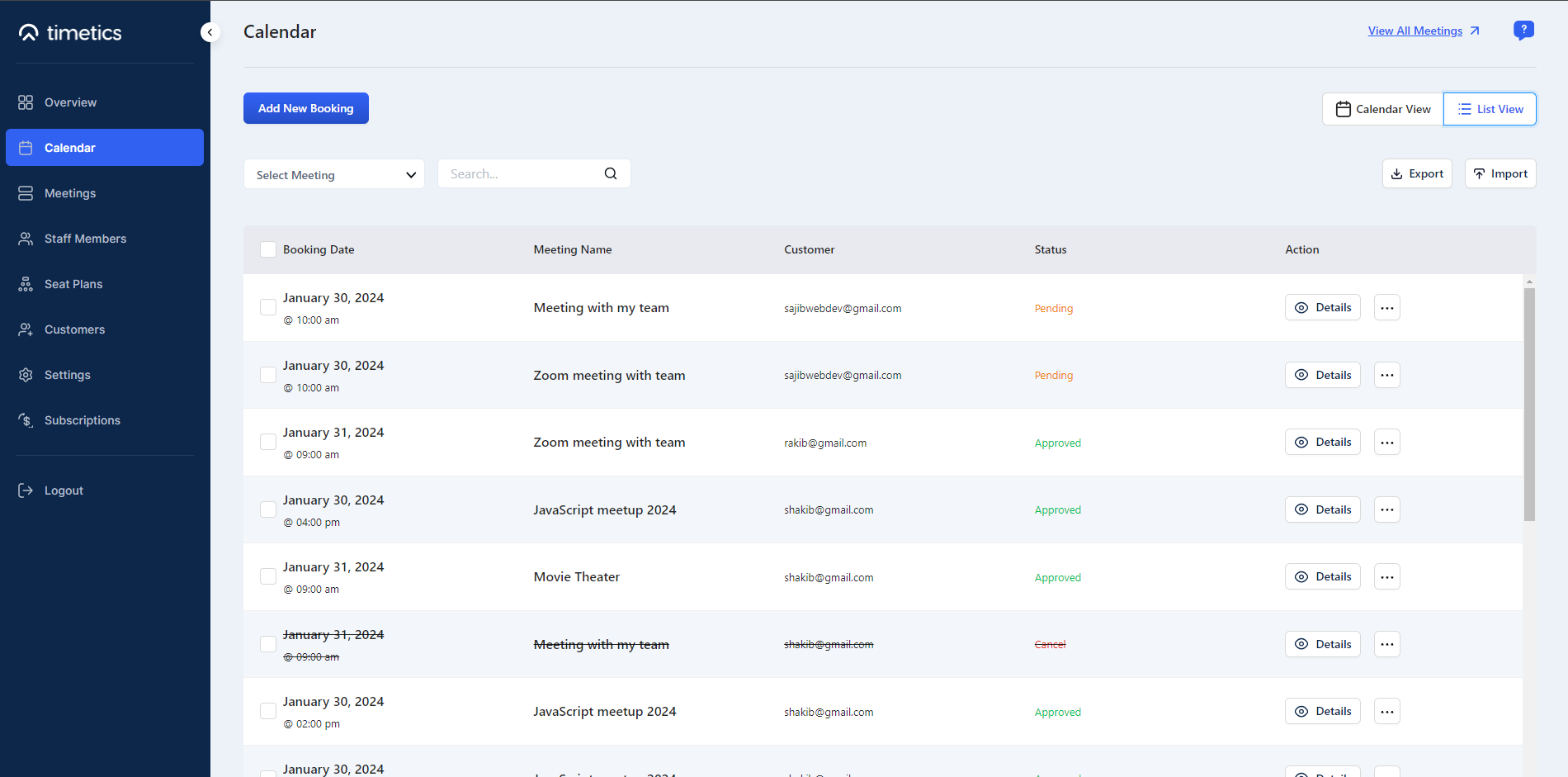Open three-dot menu for the cancelled booking
The width and height of the screenshot is (1568, 777).
click(x=1386, y=644)
